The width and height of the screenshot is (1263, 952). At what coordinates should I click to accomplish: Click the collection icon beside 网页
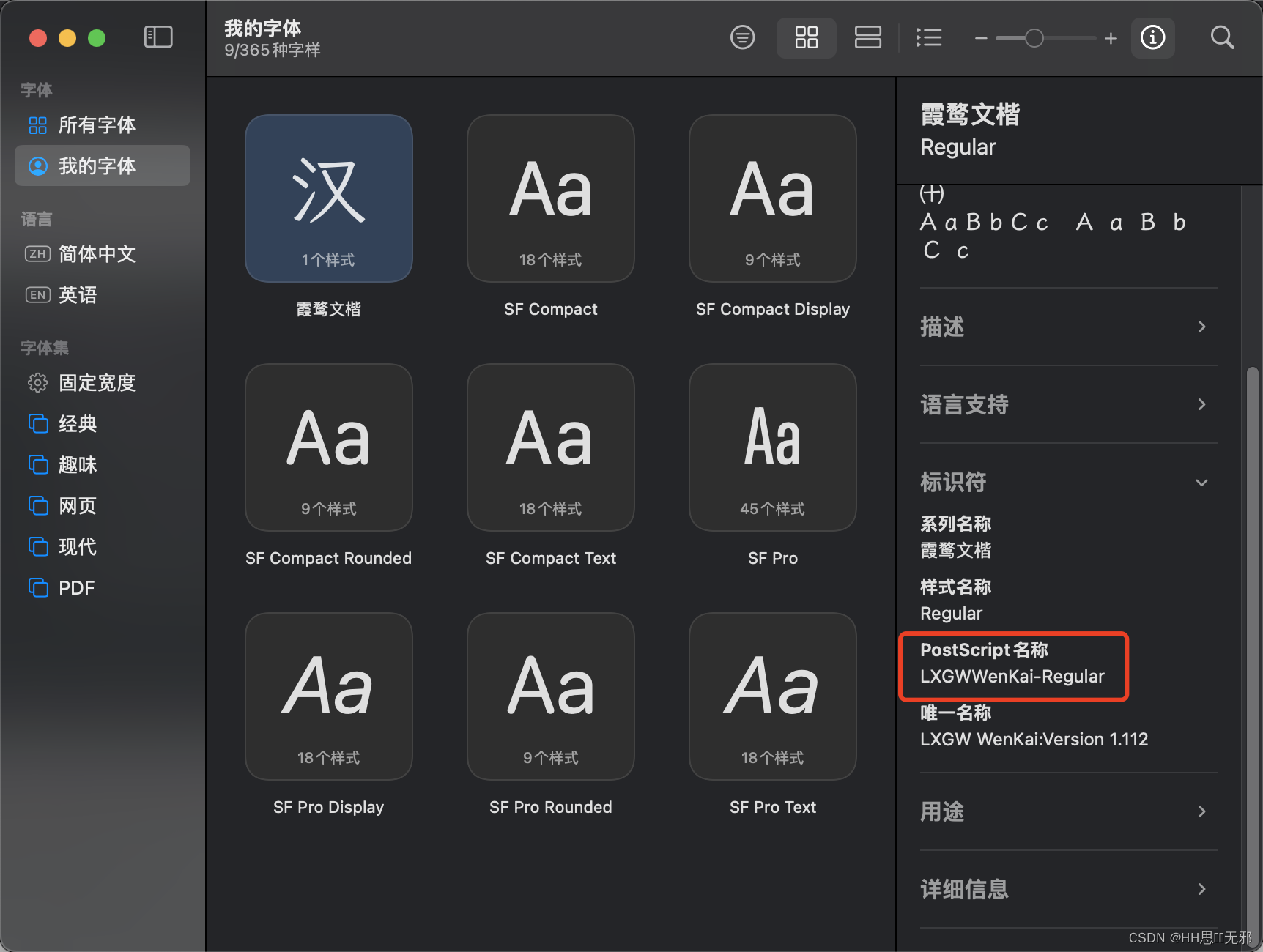tap(38, 506)
